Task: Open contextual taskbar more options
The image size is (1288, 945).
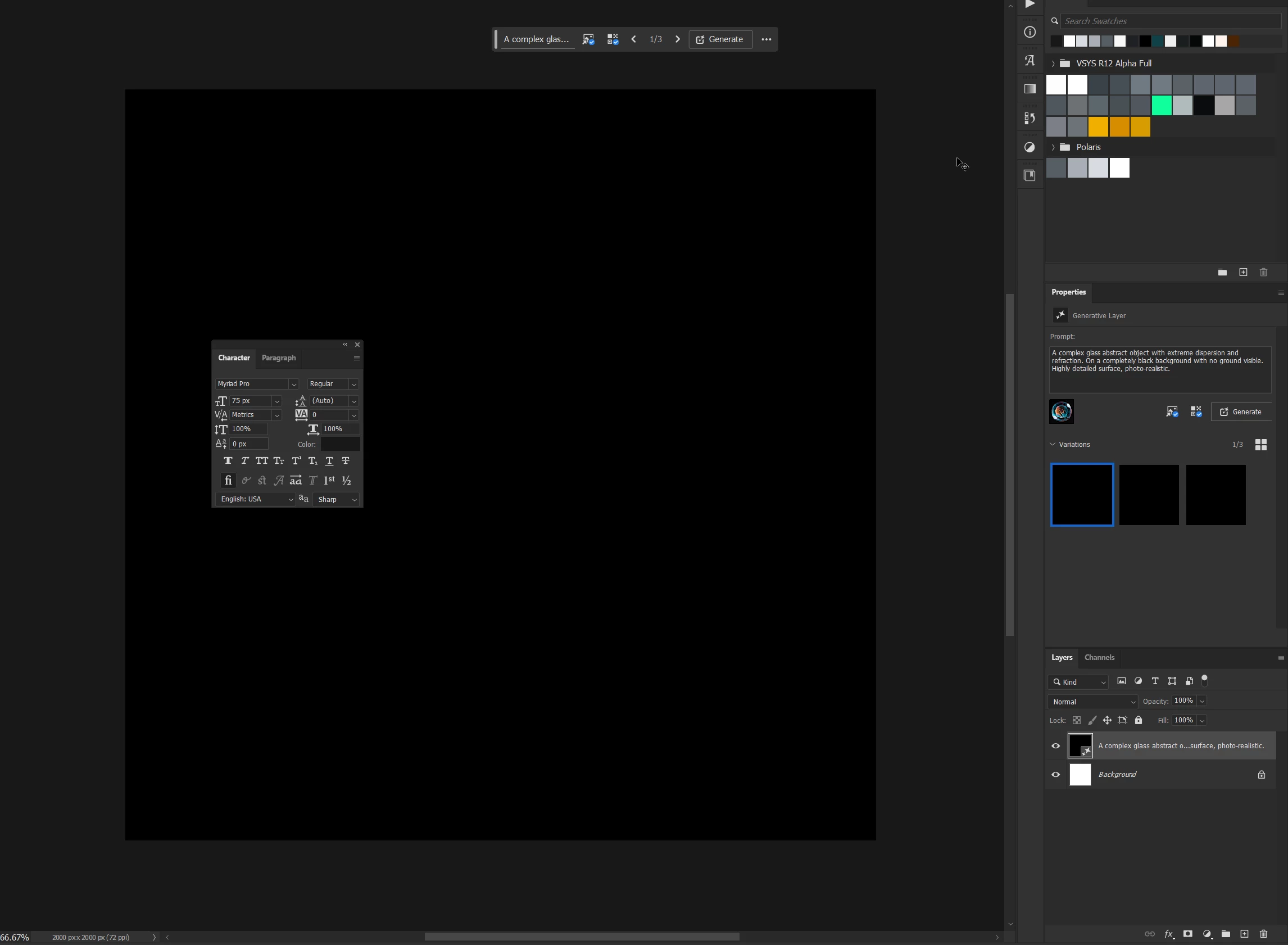Action: (x=767, y=39)
